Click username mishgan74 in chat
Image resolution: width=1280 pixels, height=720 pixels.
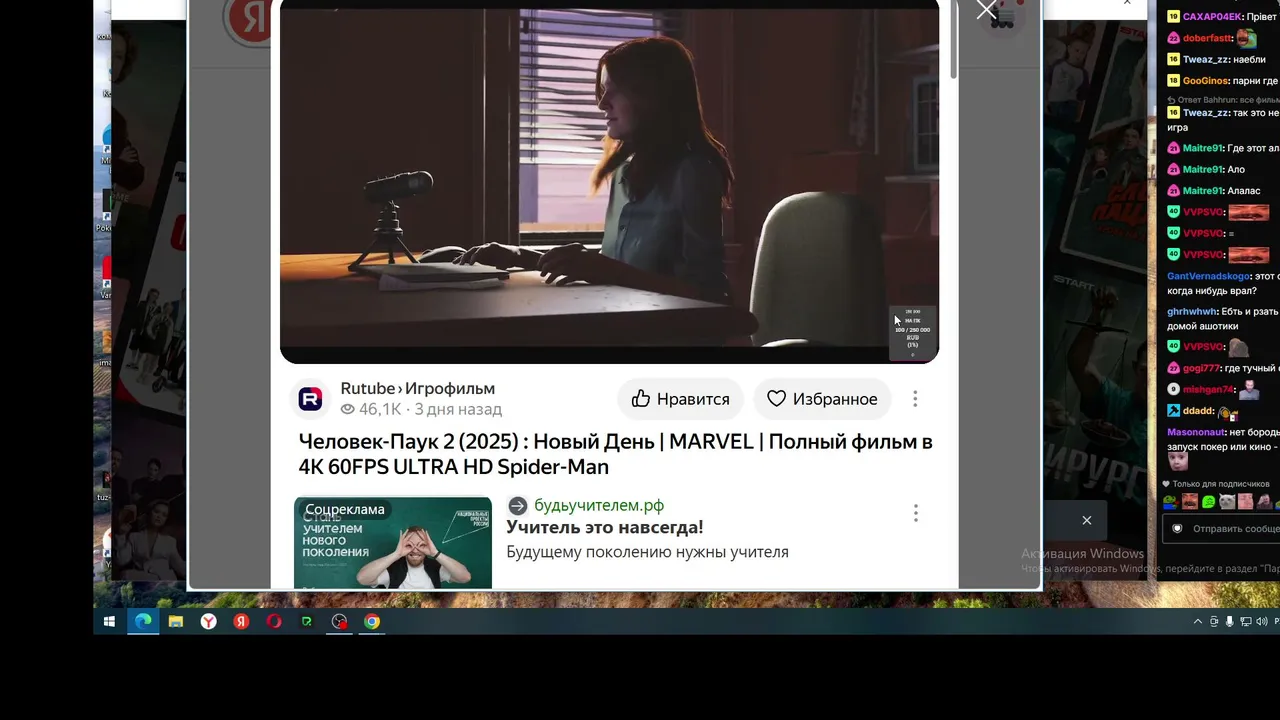1208,389
